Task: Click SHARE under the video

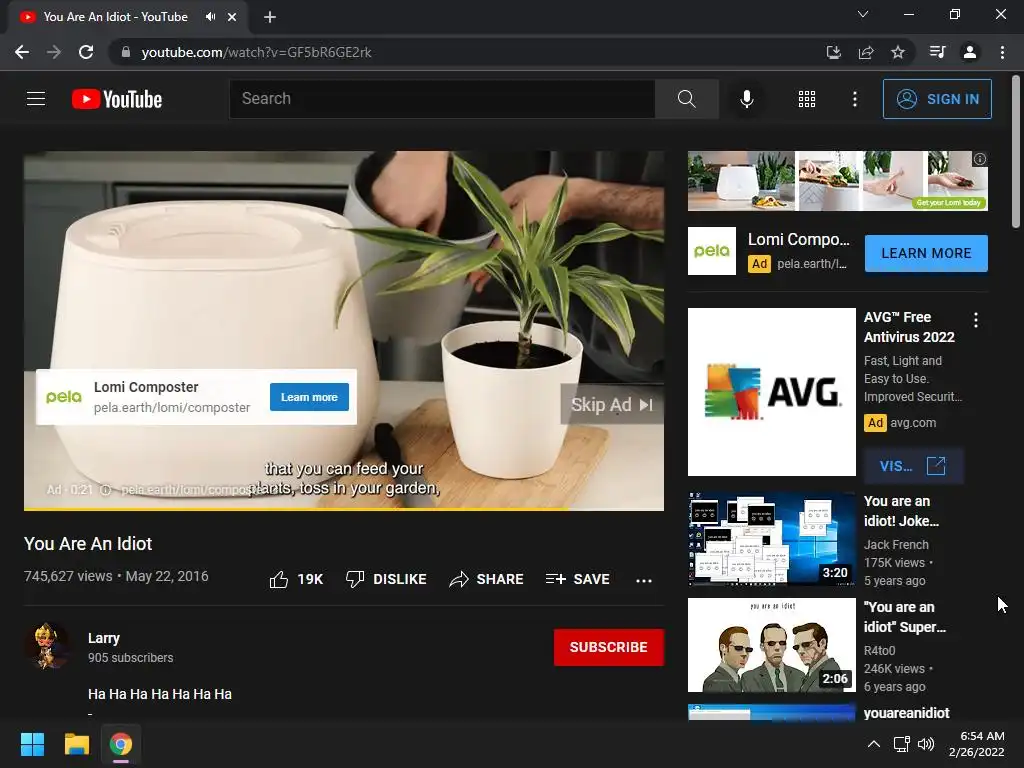Action: (487, 579)
